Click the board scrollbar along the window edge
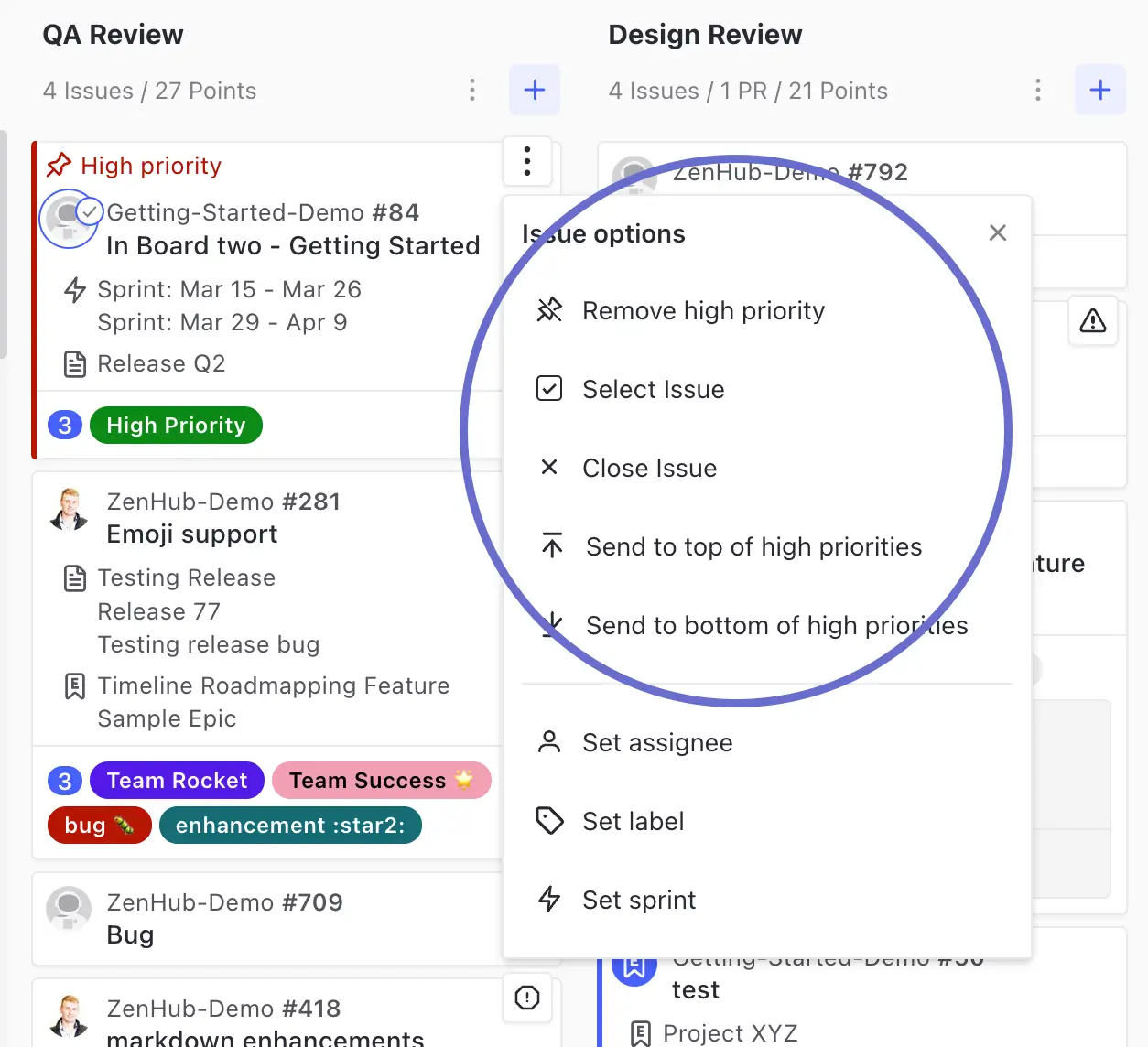 pyautogui.click(x=4, y=243)
